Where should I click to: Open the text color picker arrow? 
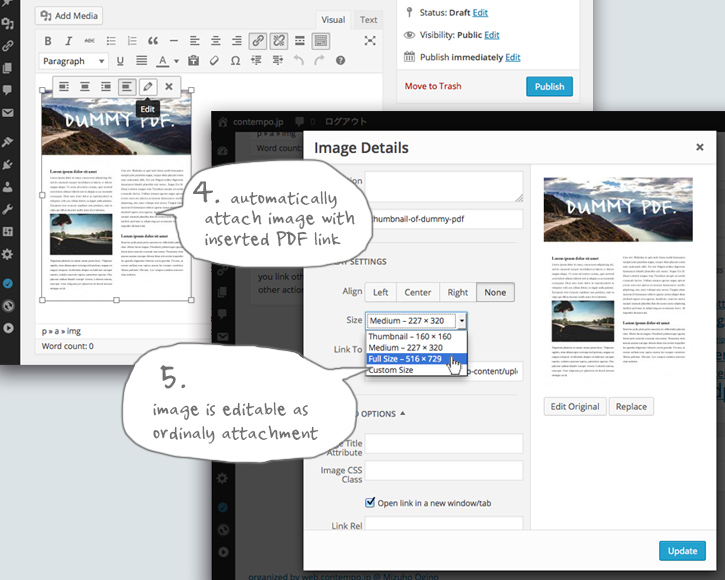click(x=176, y=61)
